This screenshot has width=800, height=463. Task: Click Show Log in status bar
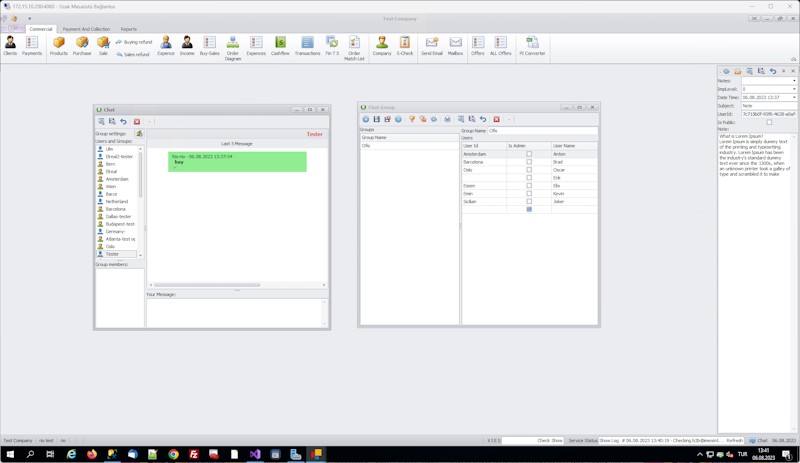(609, 440)
